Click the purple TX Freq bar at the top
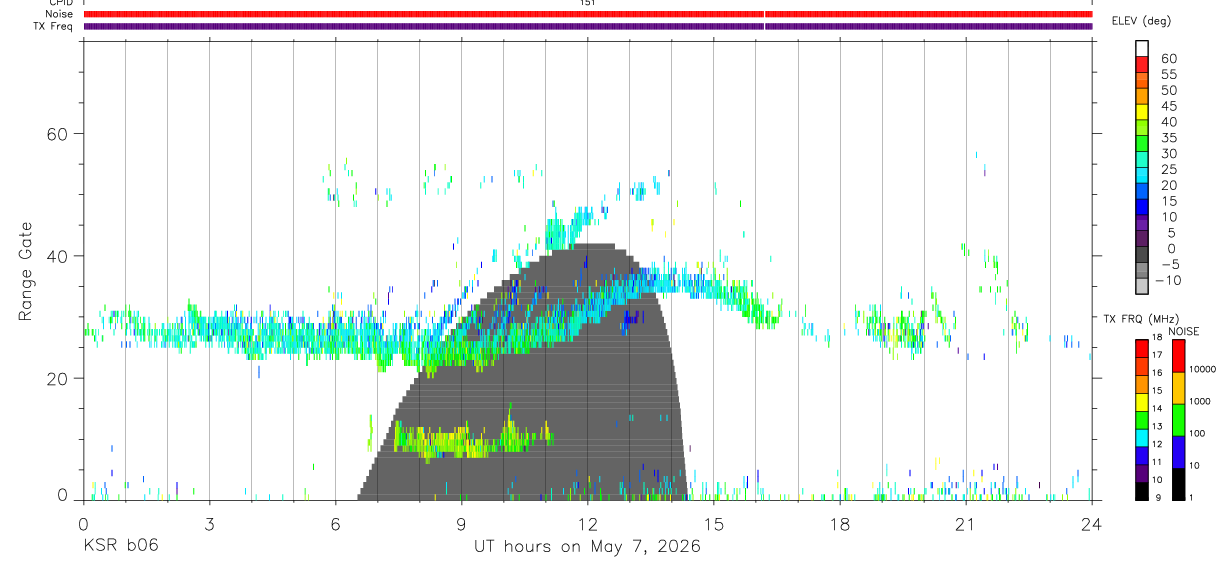The image size is (1228, 567). pos(588,26)
